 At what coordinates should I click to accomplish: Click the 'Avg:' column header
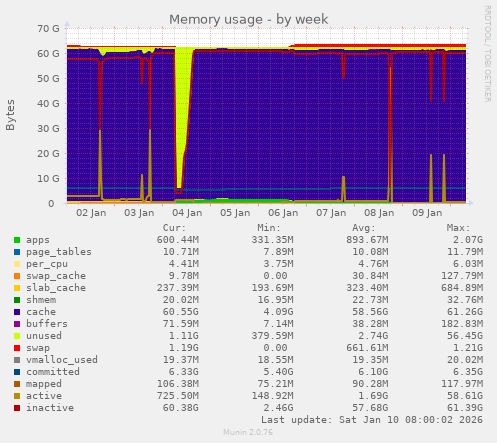pyautogui.click(x=364, y=228)
